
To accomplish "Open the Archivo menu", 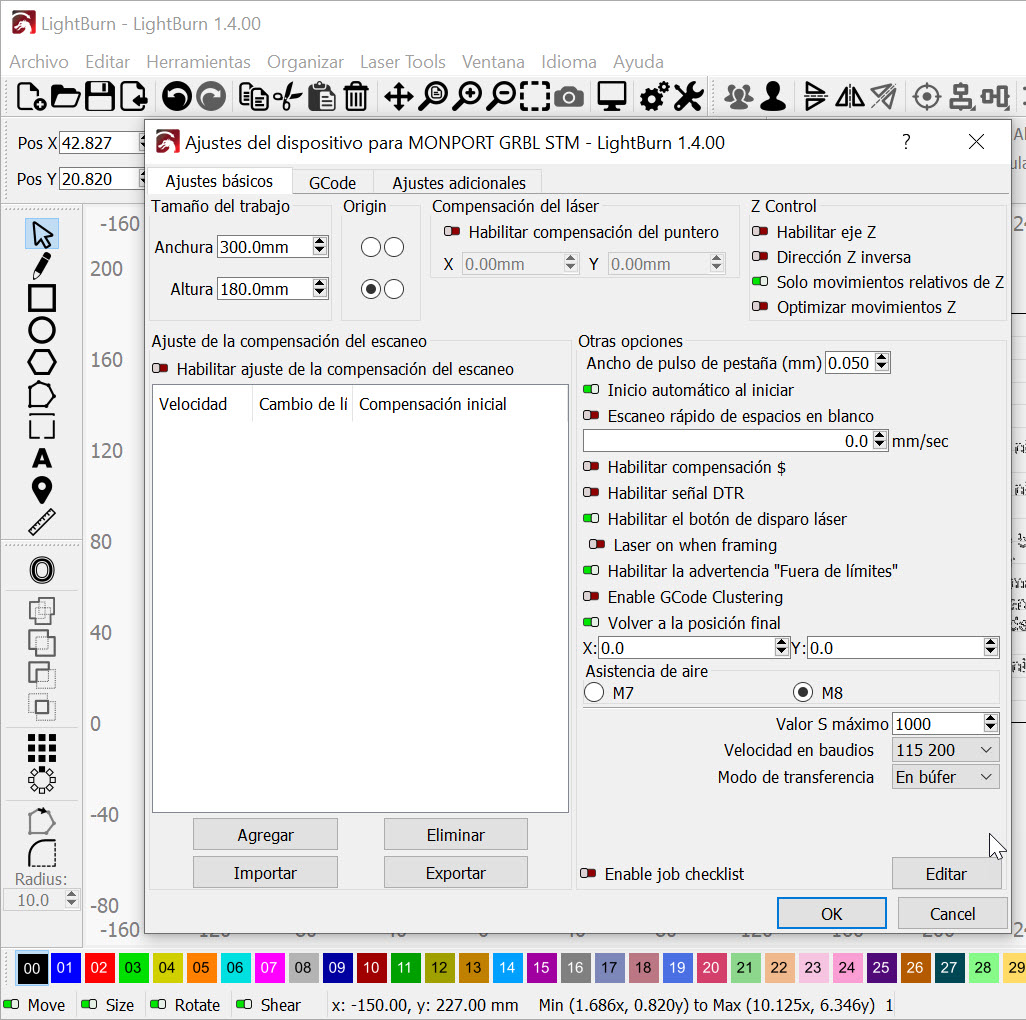I will (x=39, y=62).
